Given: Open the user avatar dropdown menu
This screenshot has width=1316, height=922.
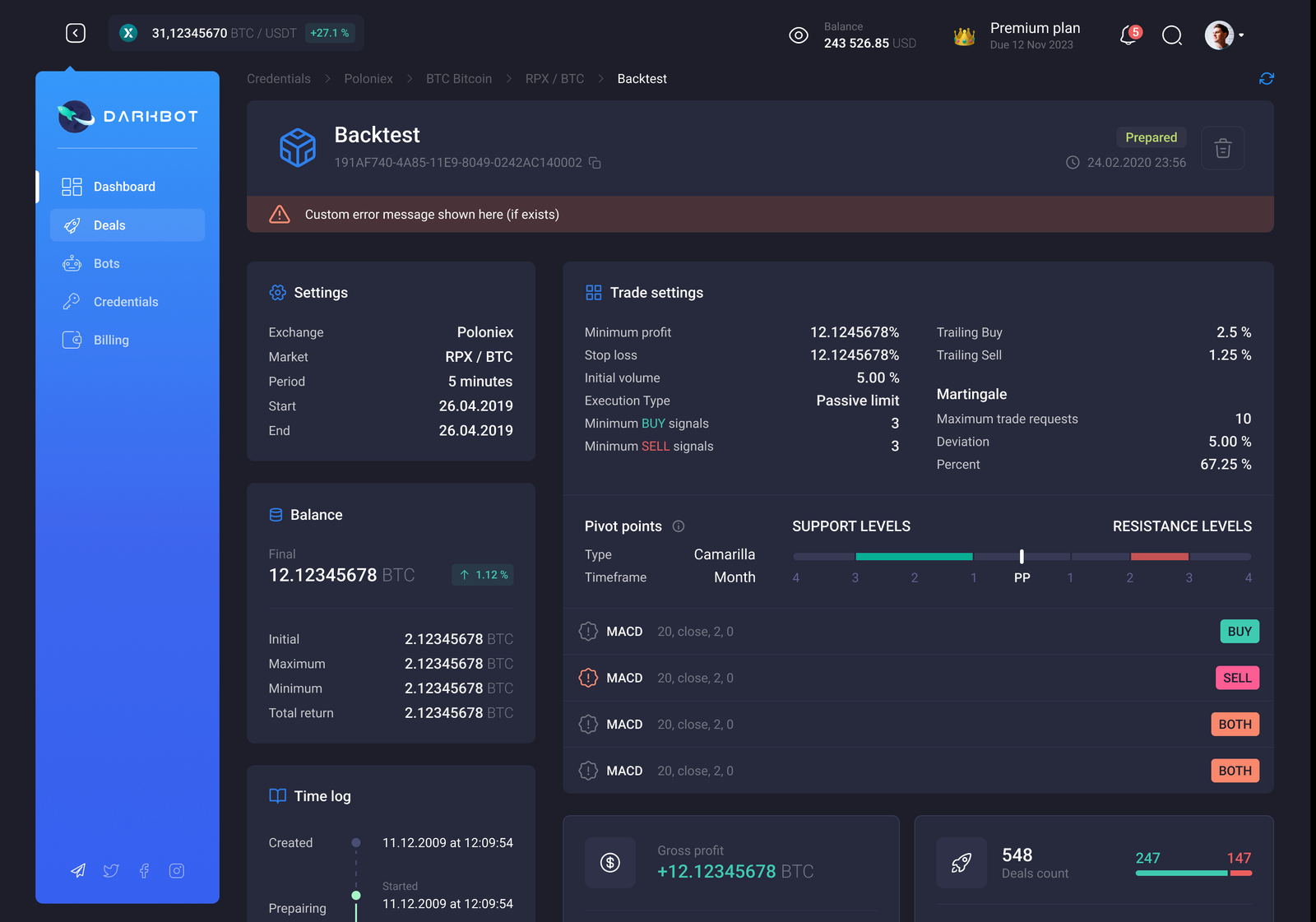Looking at the screenshot, I should coord(1223,35).
